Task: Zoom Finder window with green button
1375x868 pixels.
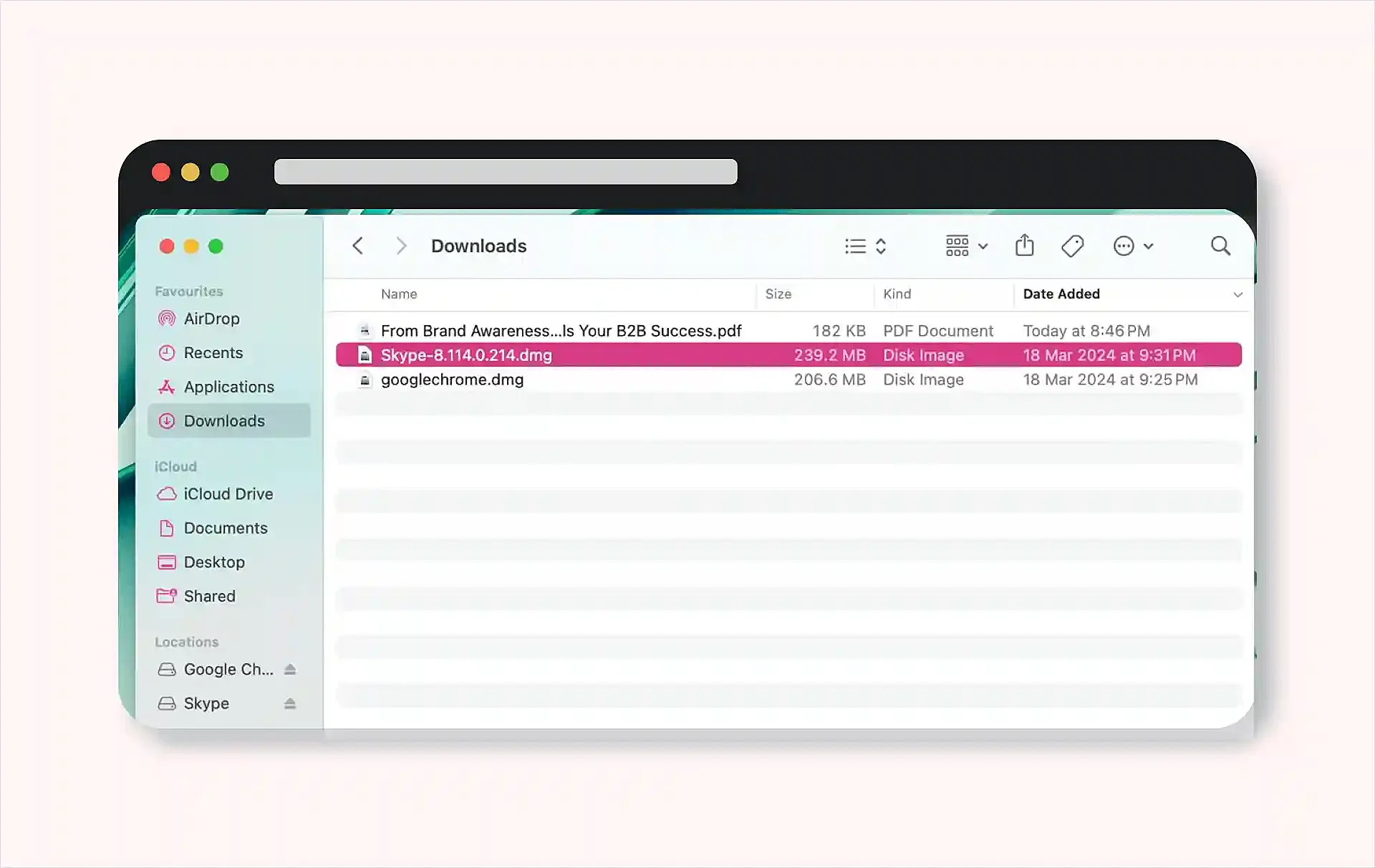Action: [216, 246]
